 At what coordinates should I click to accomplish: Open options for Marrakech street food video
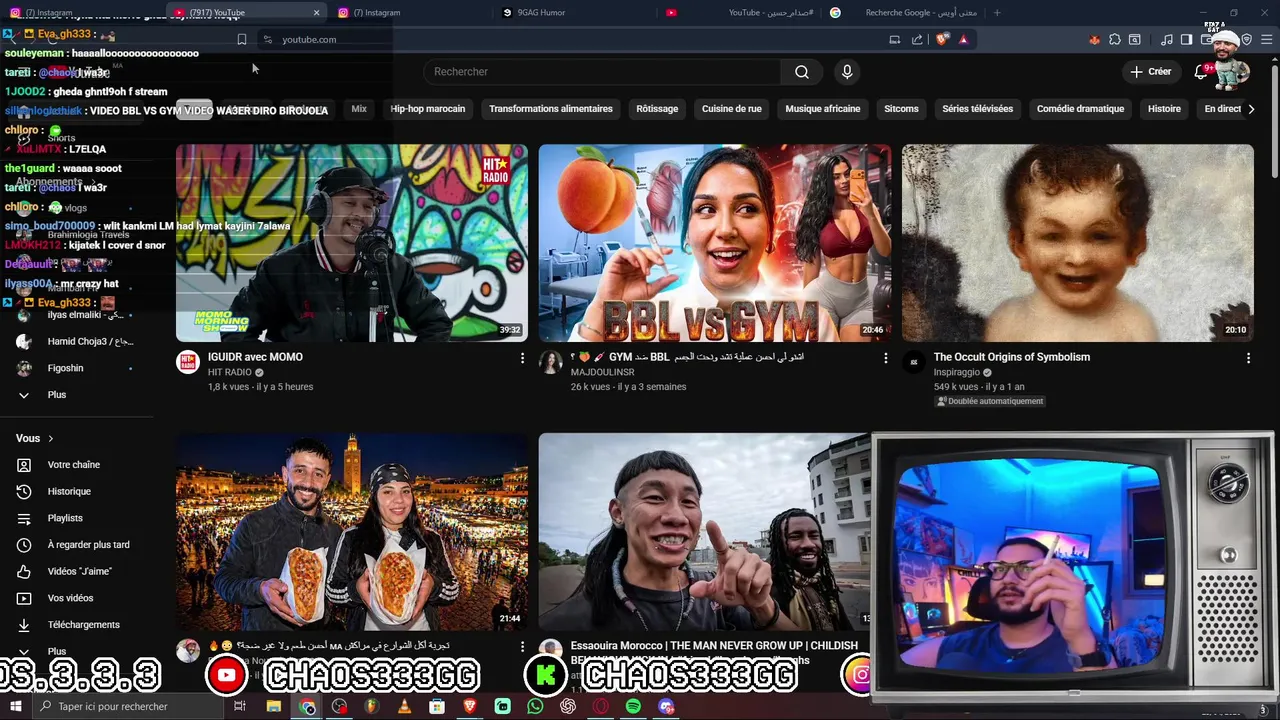(522, 647)
